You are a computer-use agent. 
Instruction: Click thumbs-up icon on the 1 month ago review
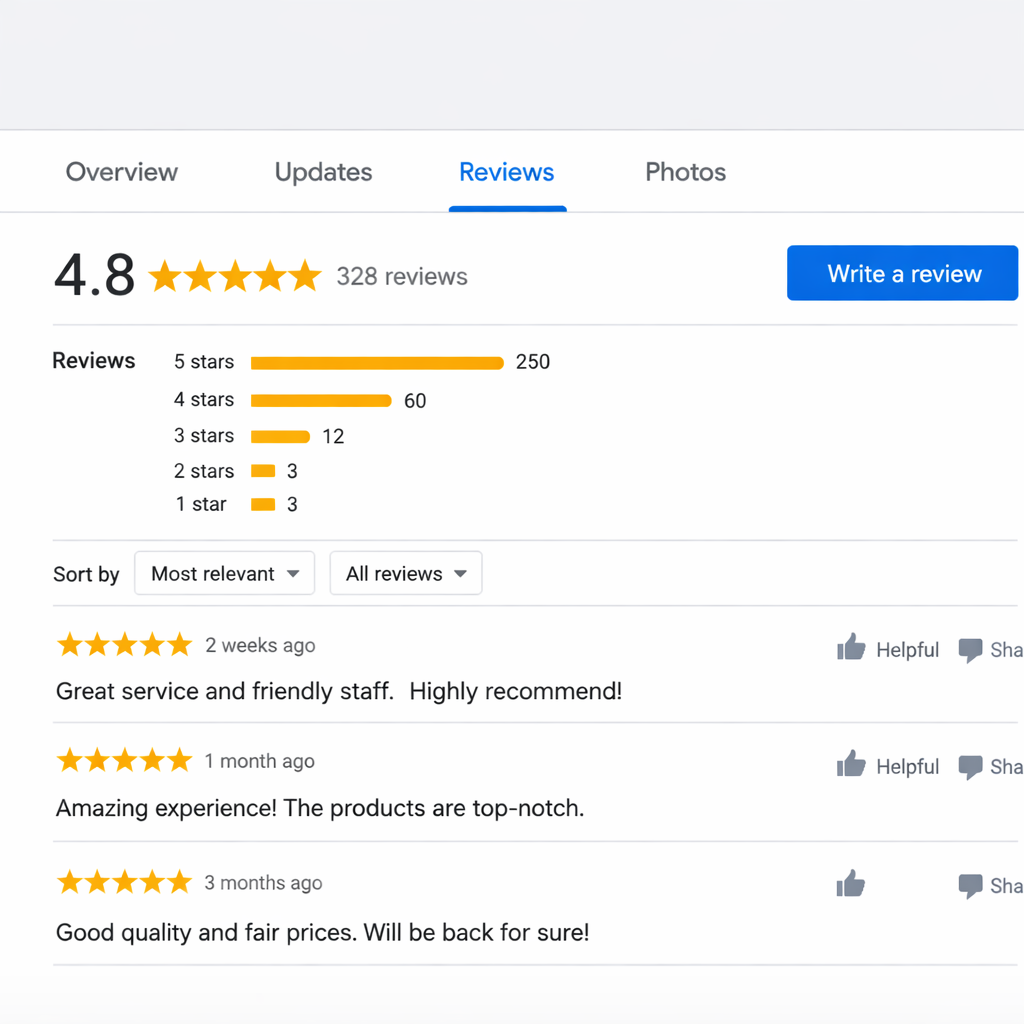click(851, 765)
